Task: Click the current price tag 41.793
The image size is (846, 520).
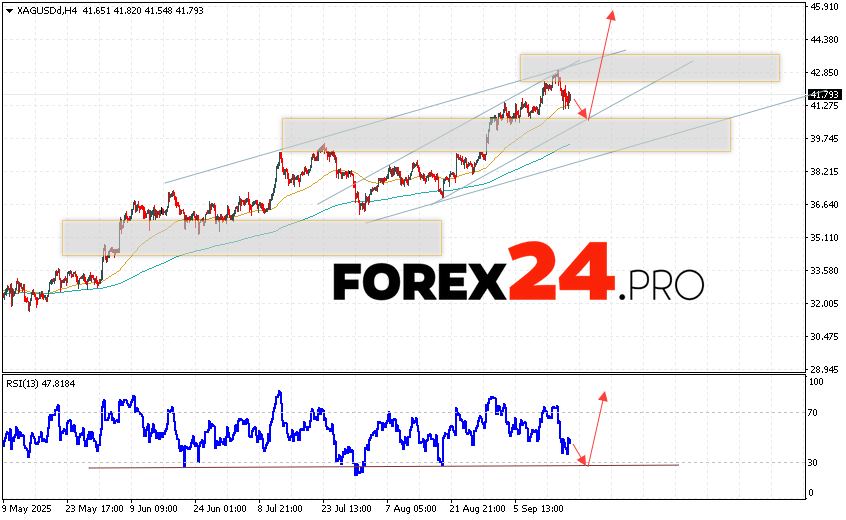Action: tap(824, 94)
